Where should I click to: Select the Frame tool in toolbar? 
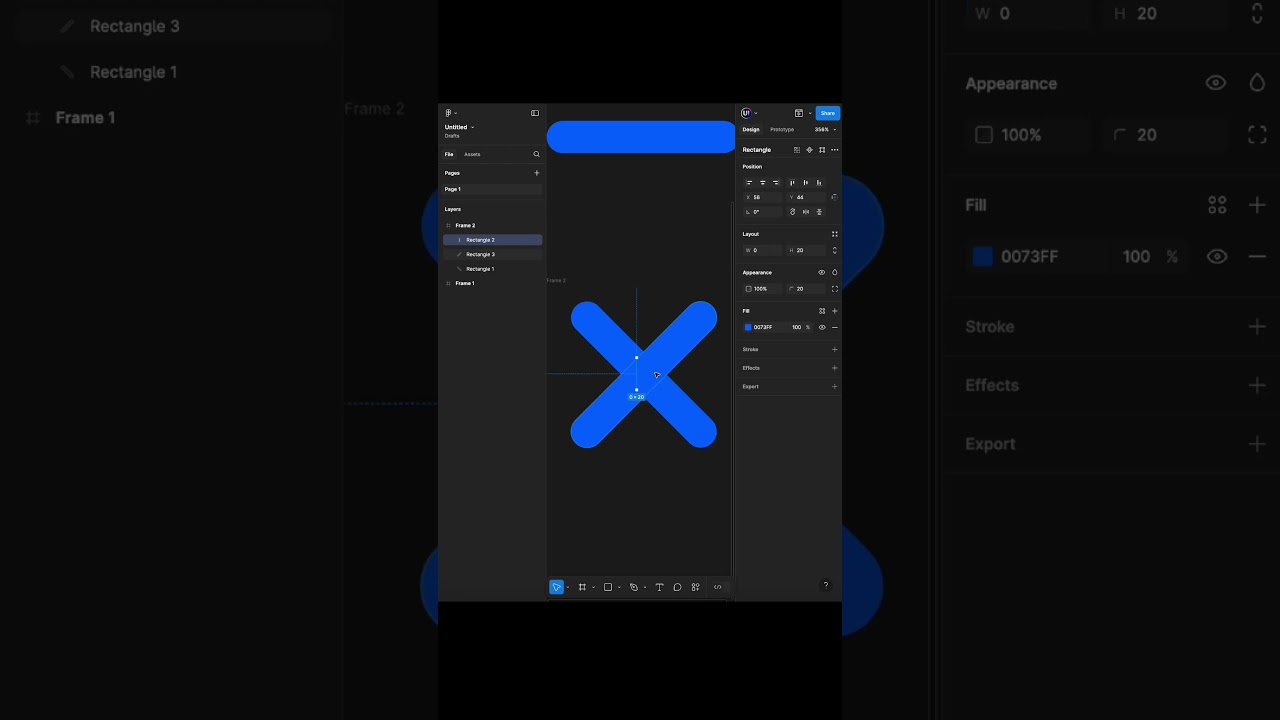582,587
